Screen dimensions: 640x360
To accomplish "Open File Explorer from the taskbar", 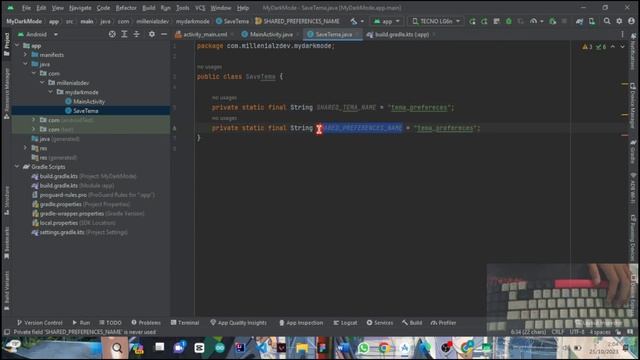I will point(302,348).
